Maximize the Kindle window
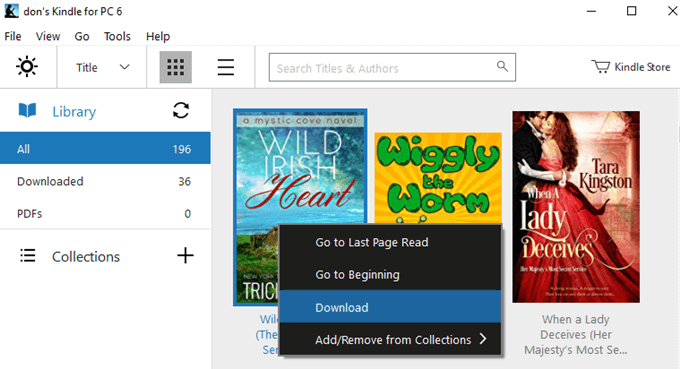The width and height of the screenshot is (680, 369). coord(631,11)
